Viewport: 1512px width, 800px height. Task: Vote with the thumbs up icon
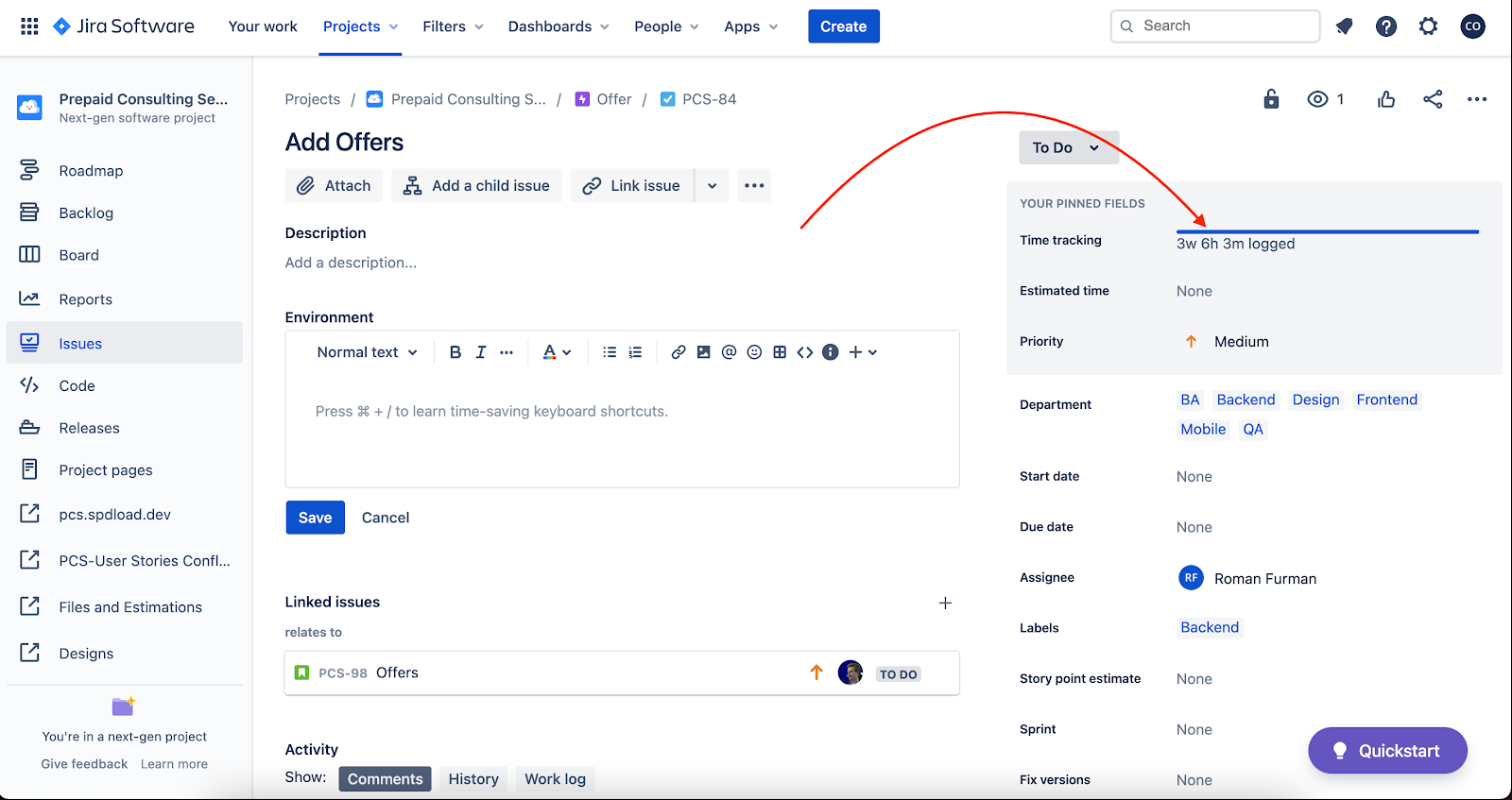click(x=1386, y=99)
